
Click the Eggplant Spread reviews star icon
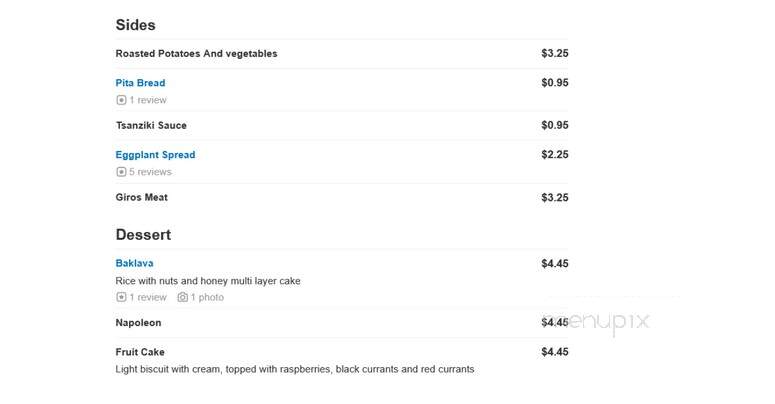pyautogui.click(x=121, y=172)
